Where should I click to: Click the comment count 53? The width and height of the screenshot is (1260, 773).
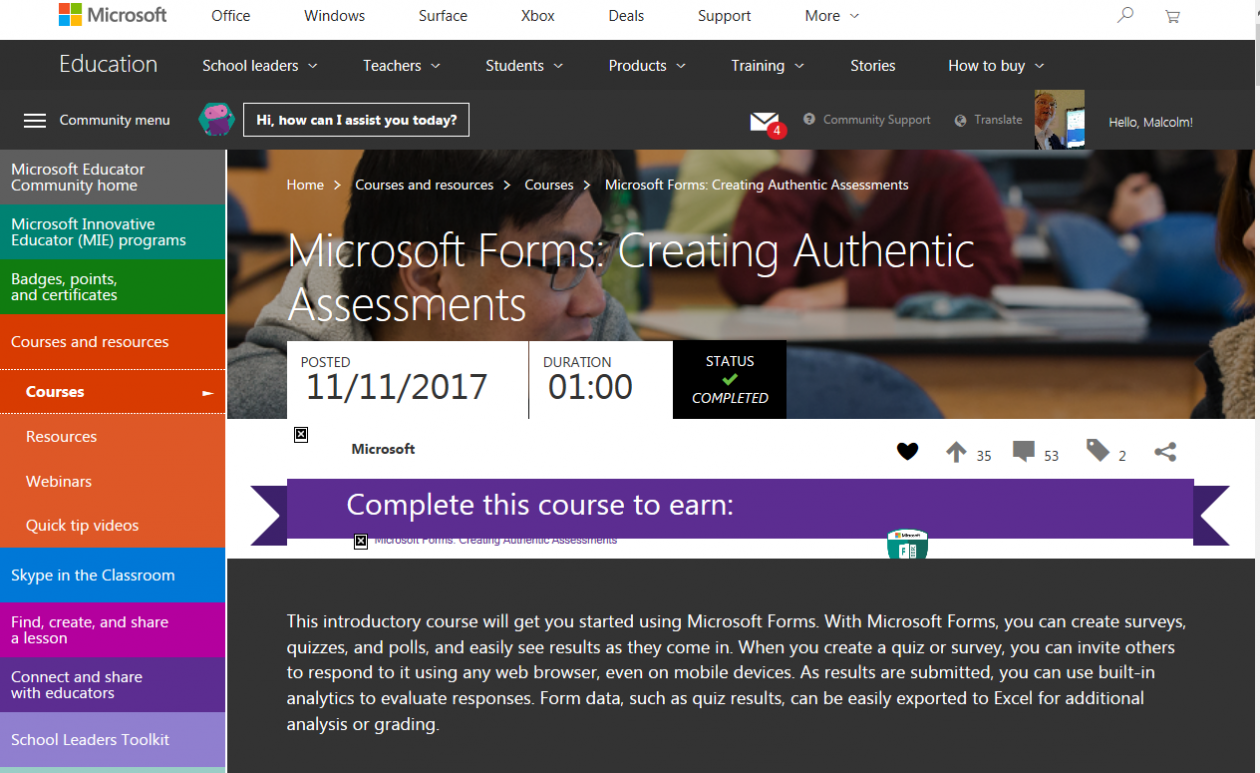point(1051,456)
